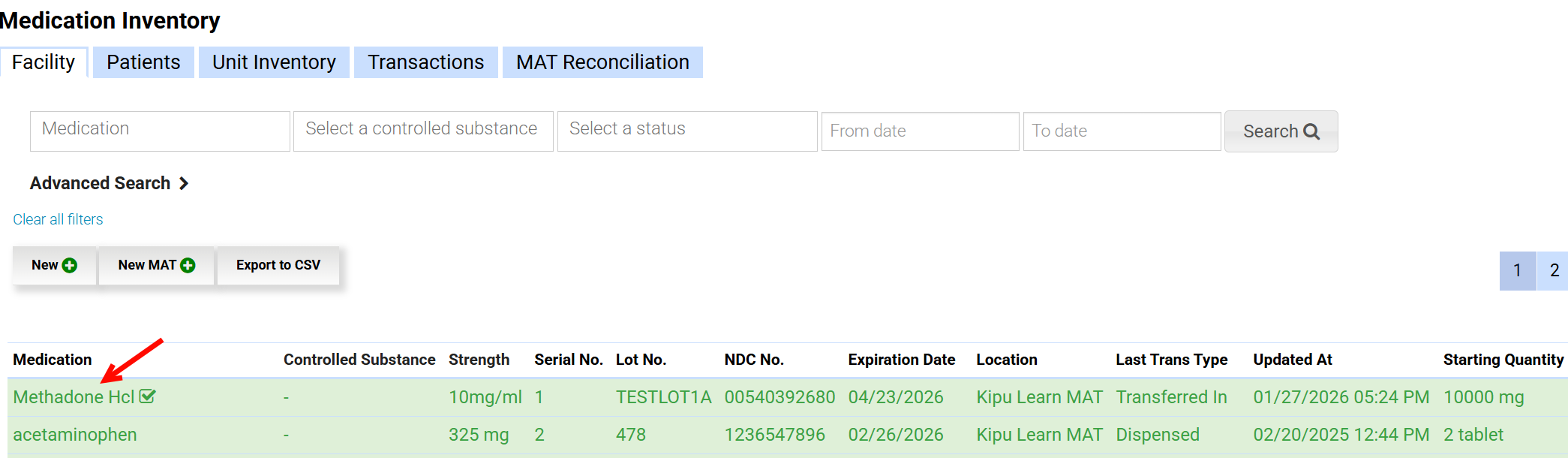The height and width of the screenshot is (458, 1568).
Task: Click the To date input field
Action: click(x=1122, y=131)
